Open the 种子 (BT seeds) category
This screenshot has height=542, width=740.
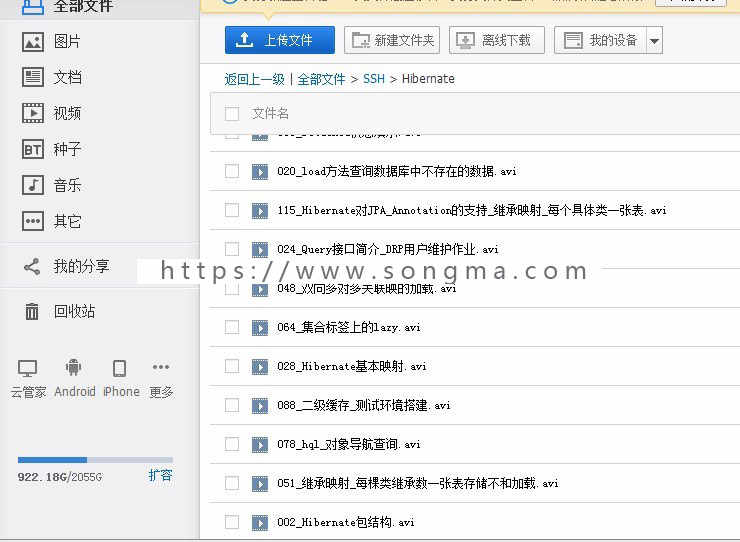(67, 149)
